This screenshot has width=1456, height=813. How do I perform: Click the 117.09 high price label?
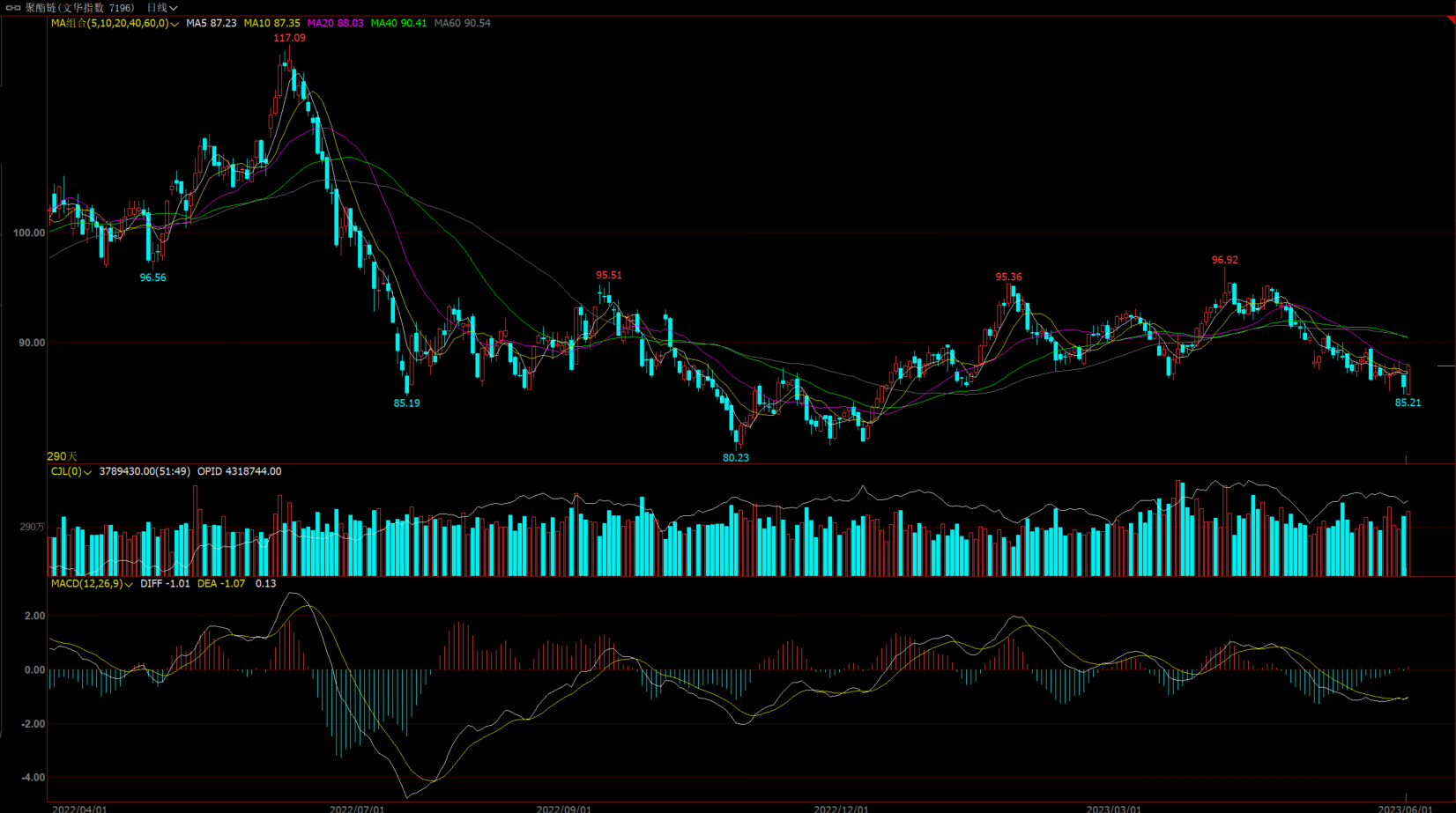click(289, 38)
